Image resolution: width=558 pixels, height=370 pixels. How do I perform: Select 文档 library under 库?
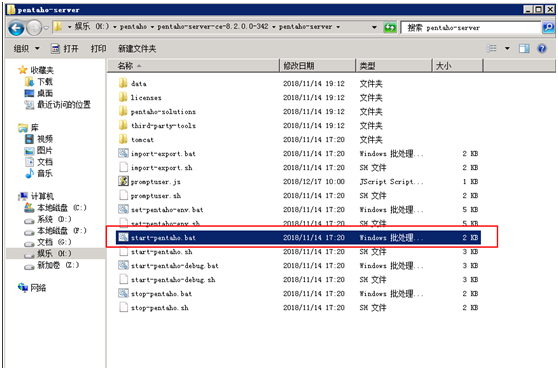(38, 162)
